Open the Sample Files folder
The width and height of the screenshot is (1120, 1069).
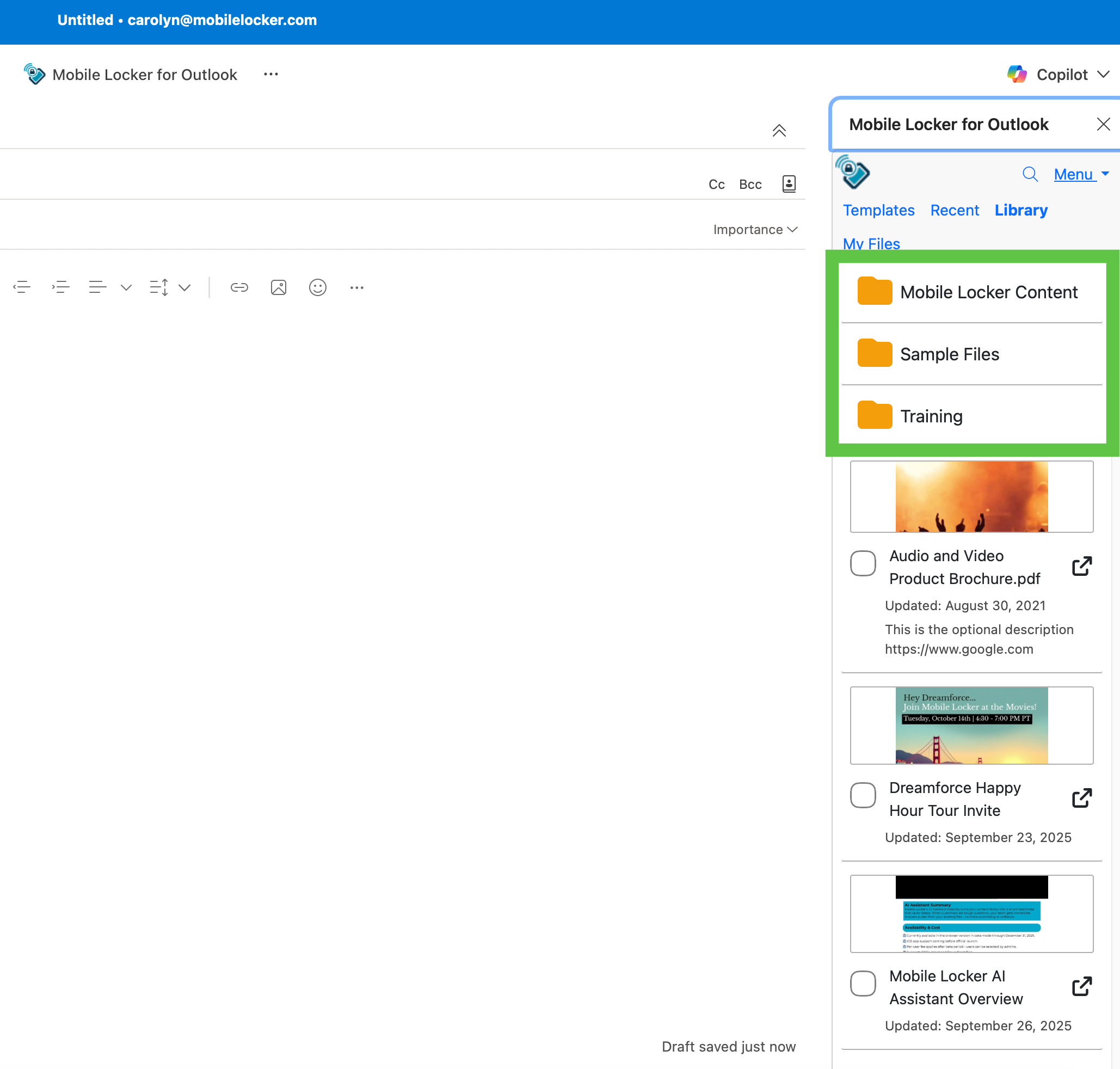(949, 354)
